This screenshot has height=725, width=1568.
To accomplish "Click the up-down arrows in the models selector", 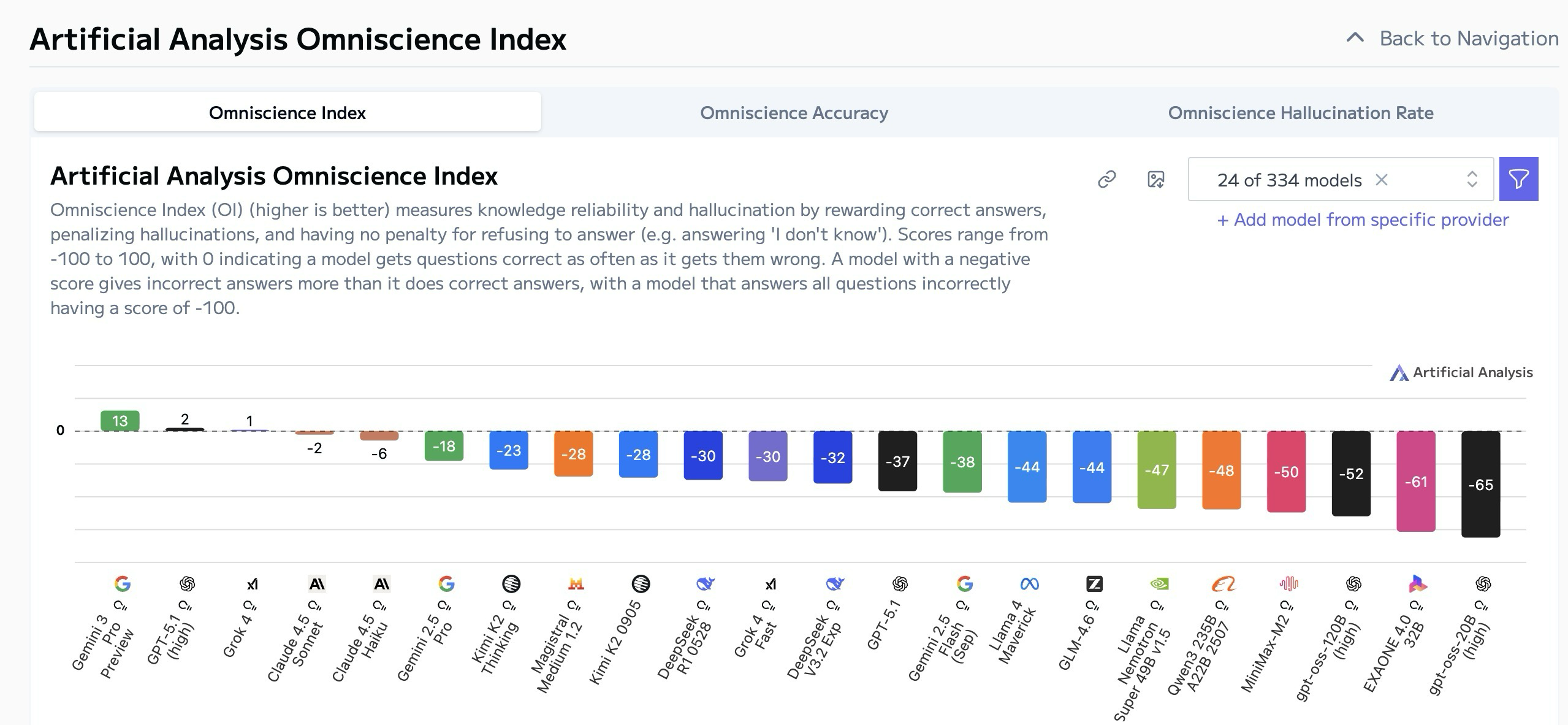I will (x=1472, y=180).
